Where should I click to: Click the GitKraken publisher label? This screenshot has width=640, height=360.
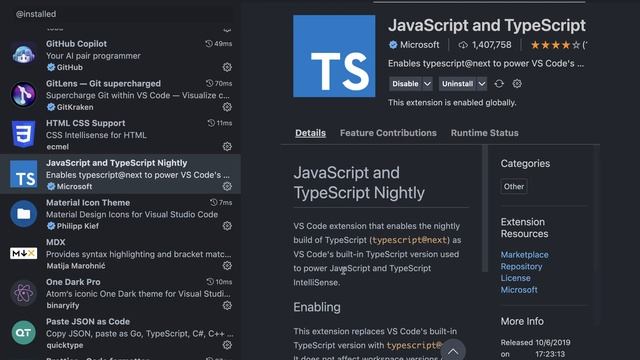(75, 107)
